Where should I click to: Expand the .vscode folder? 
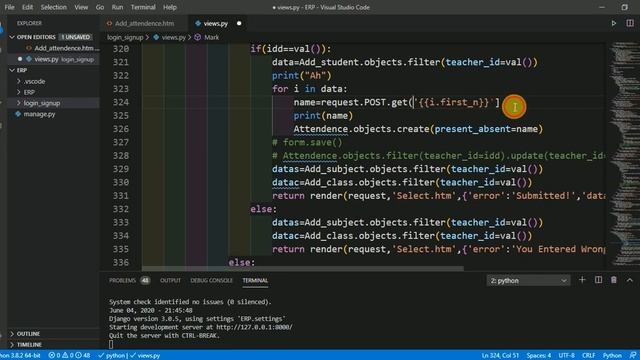coord(34,81)
